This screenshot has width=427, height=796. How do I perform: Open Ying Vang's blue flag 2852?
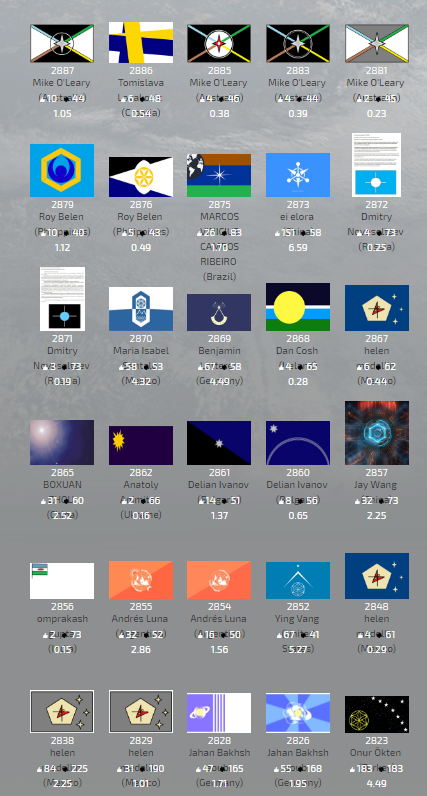coord(298,580)
